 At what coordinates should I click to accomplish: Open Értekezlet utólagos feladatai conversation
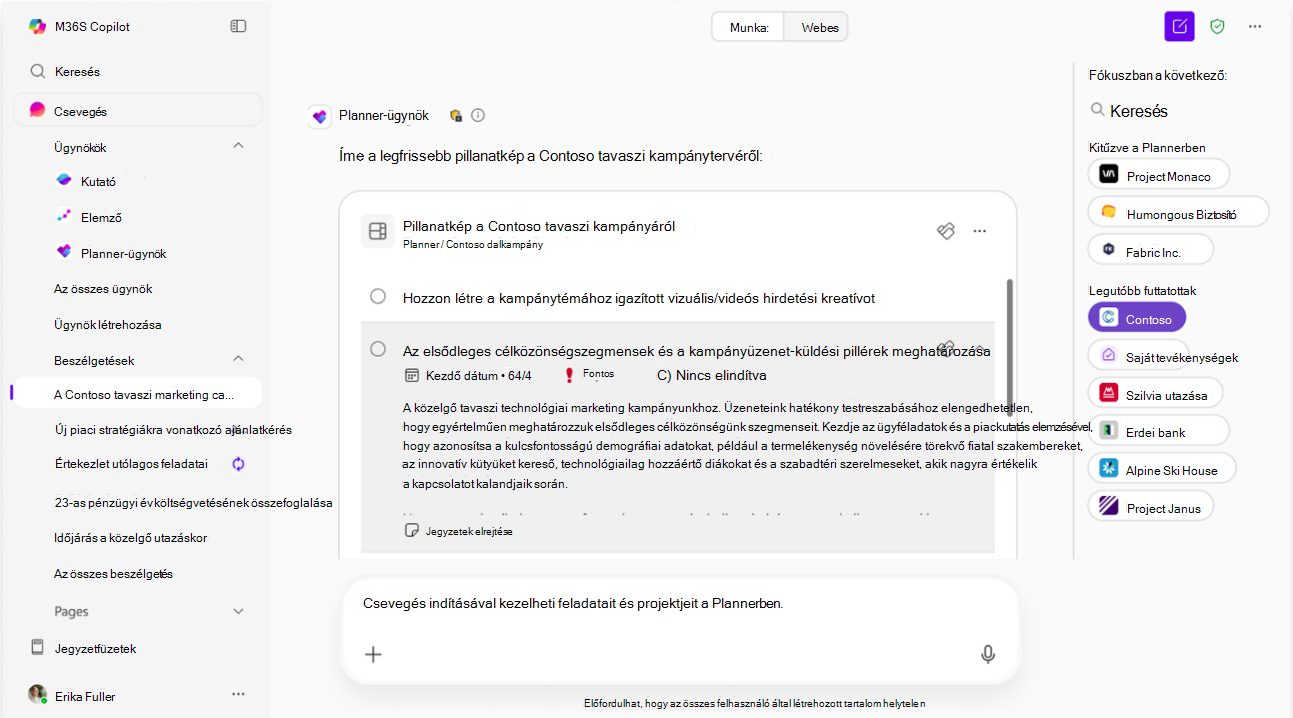[130, 464]
